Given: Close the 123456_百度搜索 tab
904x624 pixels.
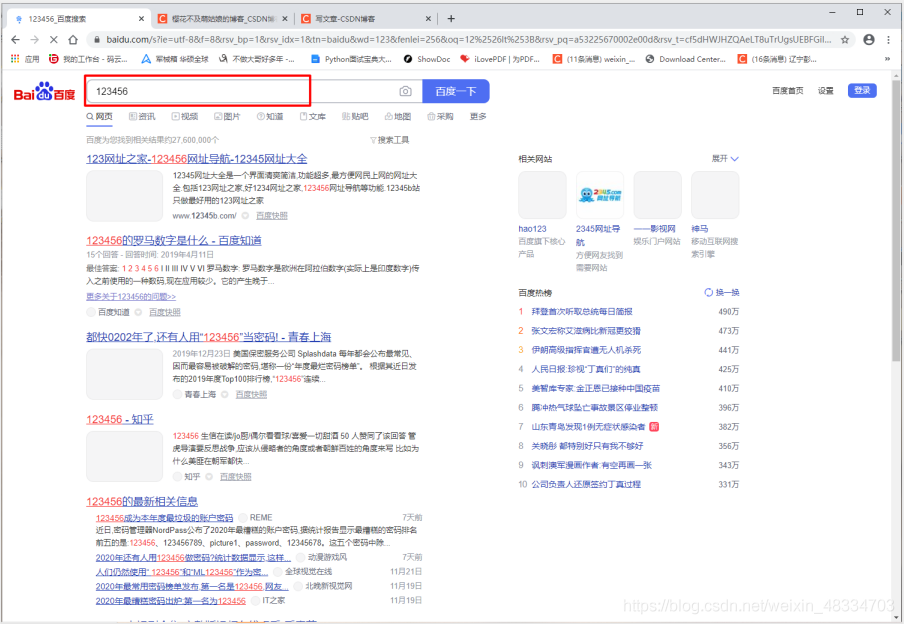Looking at the screenshot, I should (141, 18).
